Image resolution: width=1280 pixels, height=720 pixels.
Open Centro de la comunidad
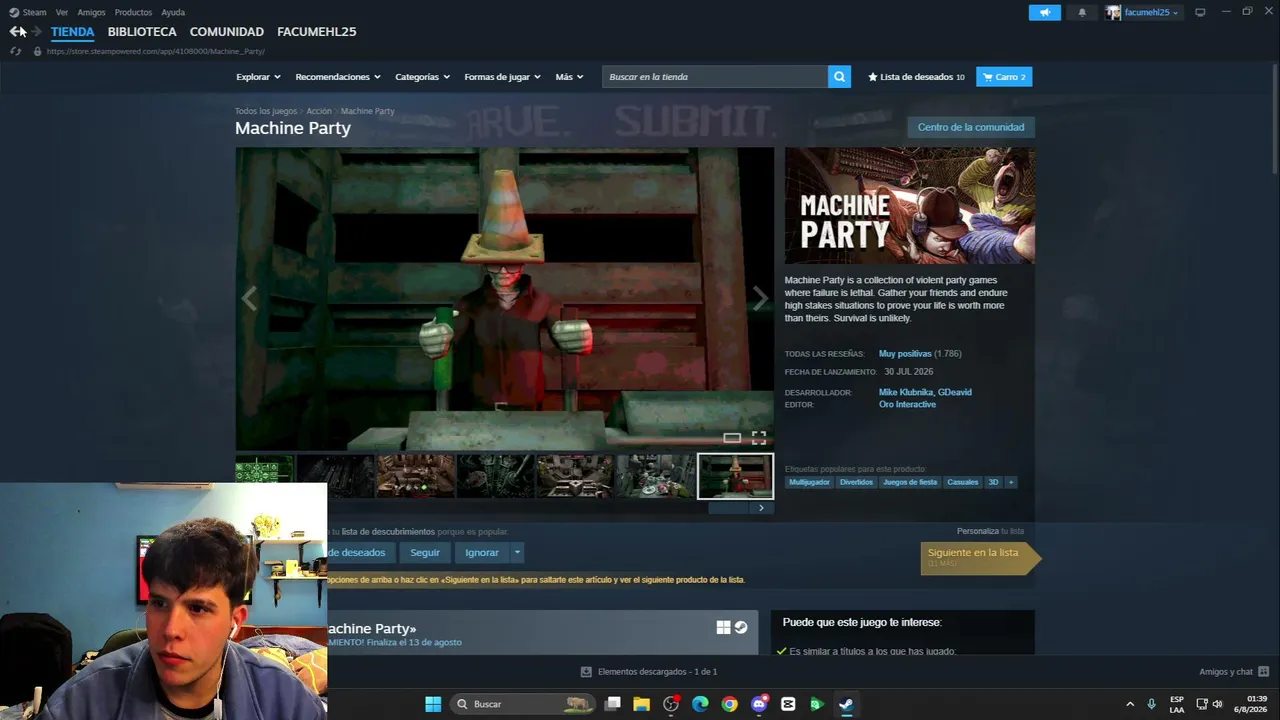tap(971, 127)
